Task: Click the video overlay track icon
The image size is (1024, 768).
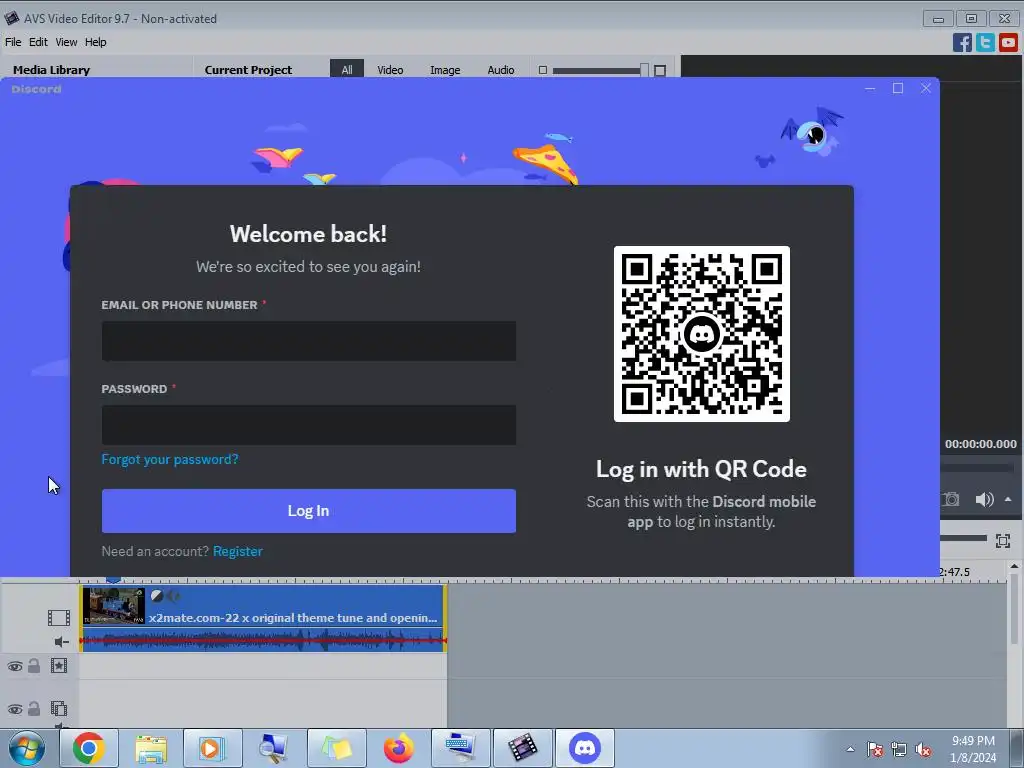Action: 59,708
